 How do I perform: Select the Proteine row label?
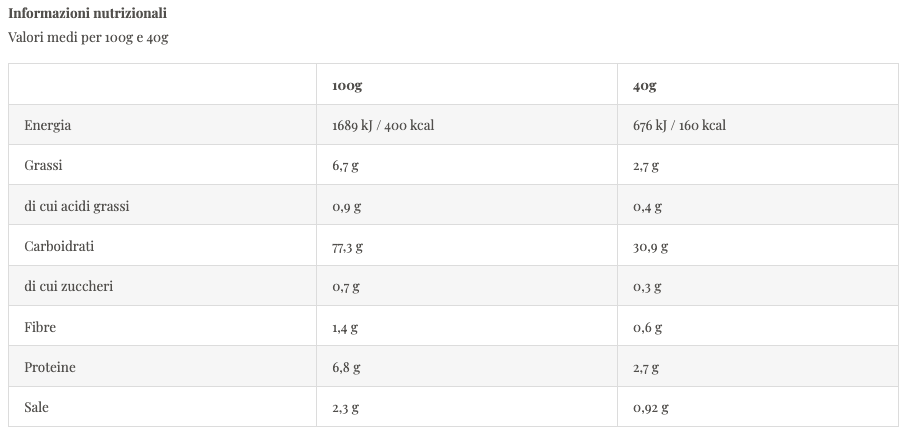tap(50, 367)
